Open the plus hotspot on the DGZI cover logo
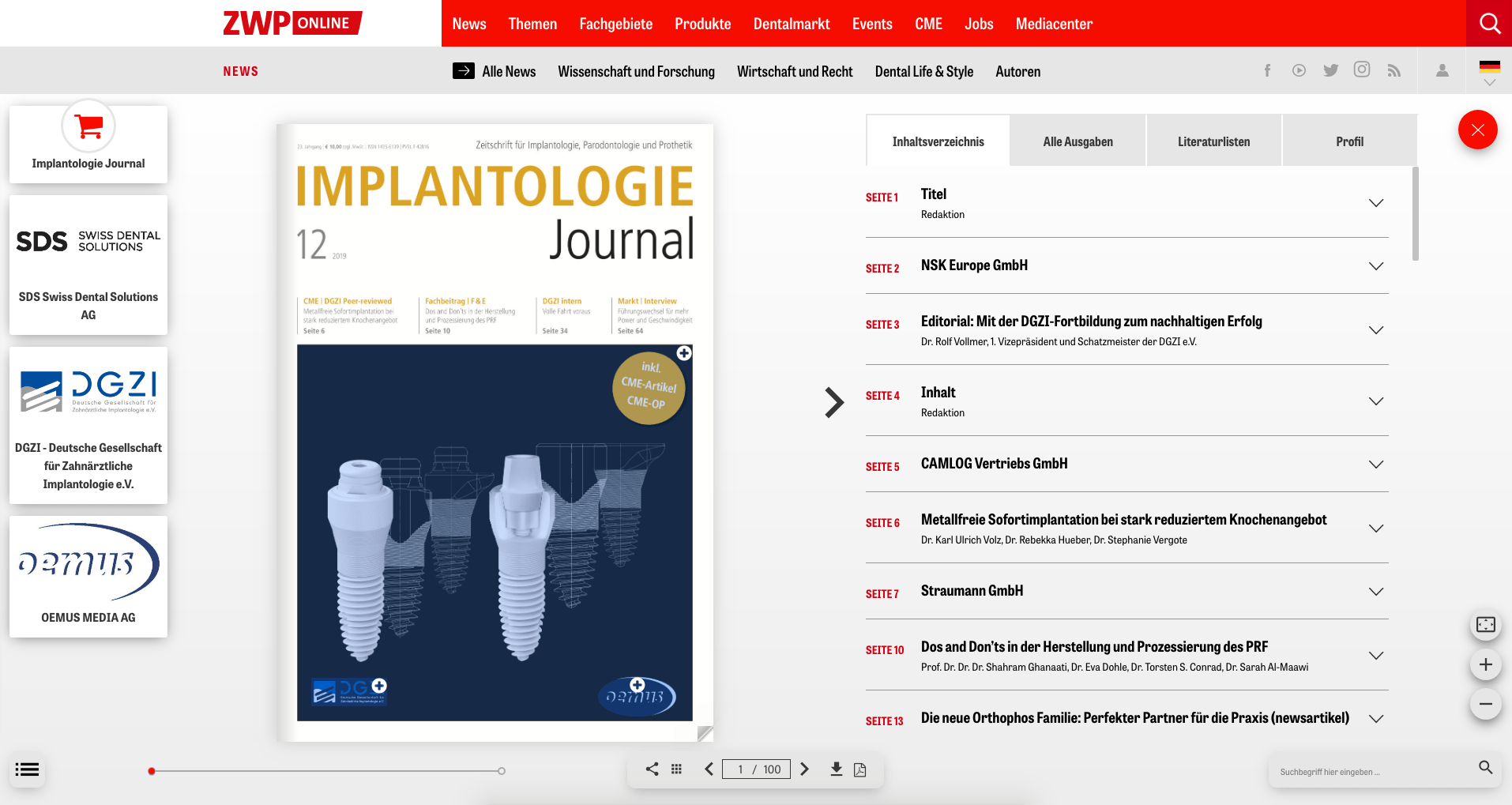The width and height of the screenshot is (1512, 805). [x=379, y=685]
